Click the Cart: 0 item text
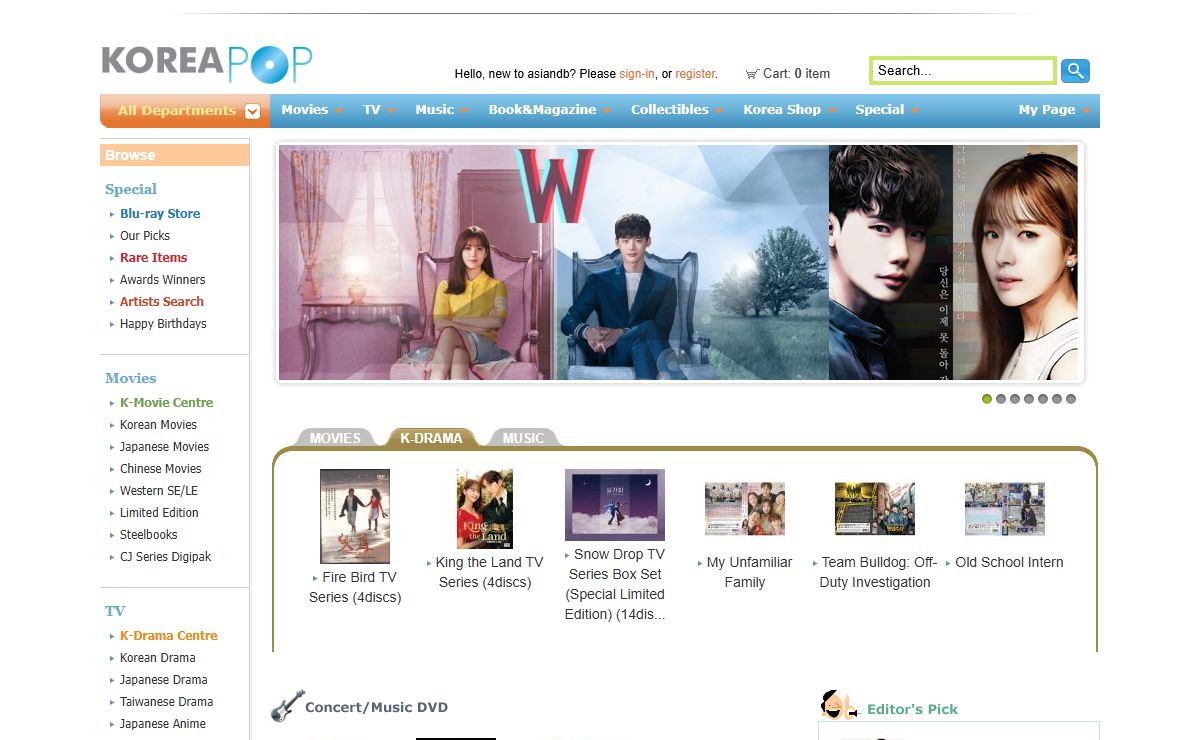This screenshot has height=740, width=1200. (796, 74)
